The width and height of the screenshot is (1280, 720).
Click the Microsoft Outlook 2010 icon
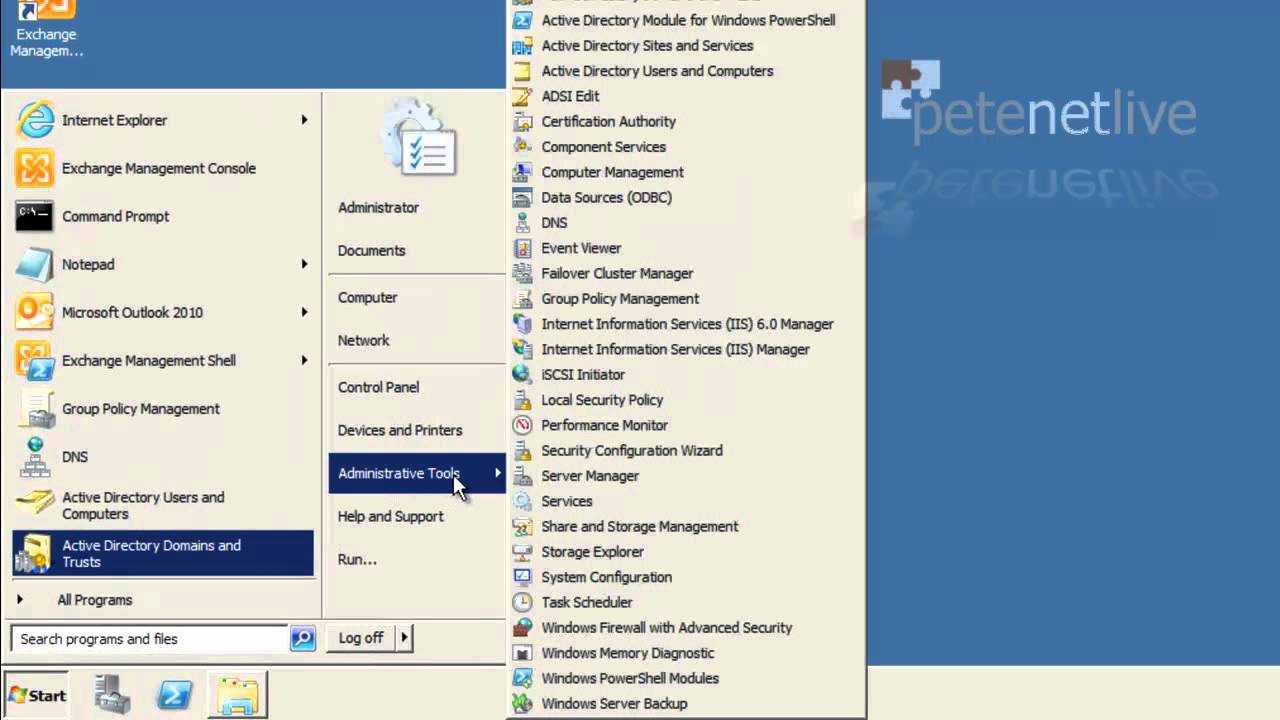[35, 312]
